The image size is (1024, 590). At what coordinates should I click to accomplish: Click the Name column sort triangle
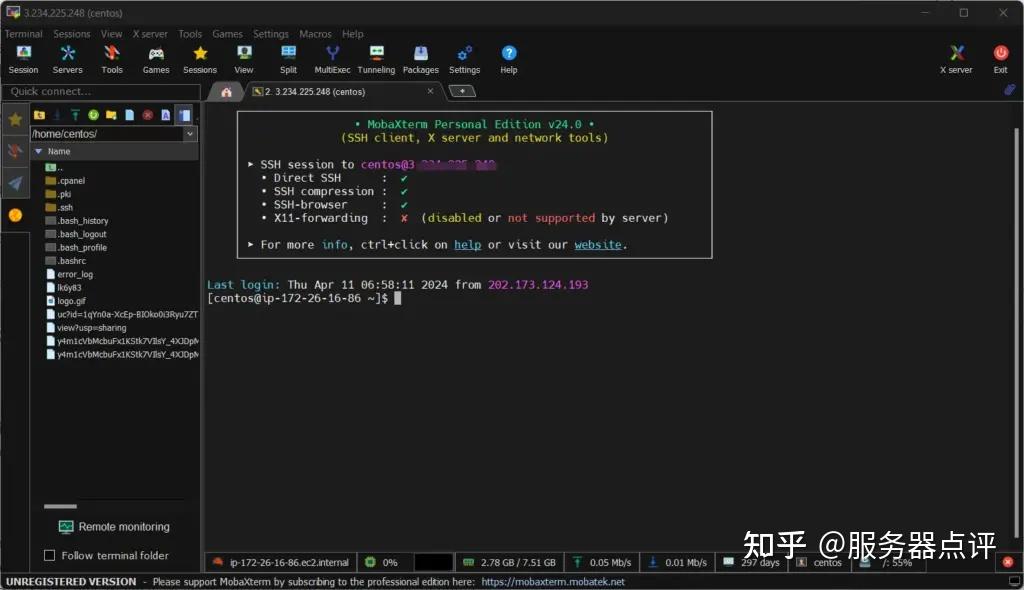(39, 152)
